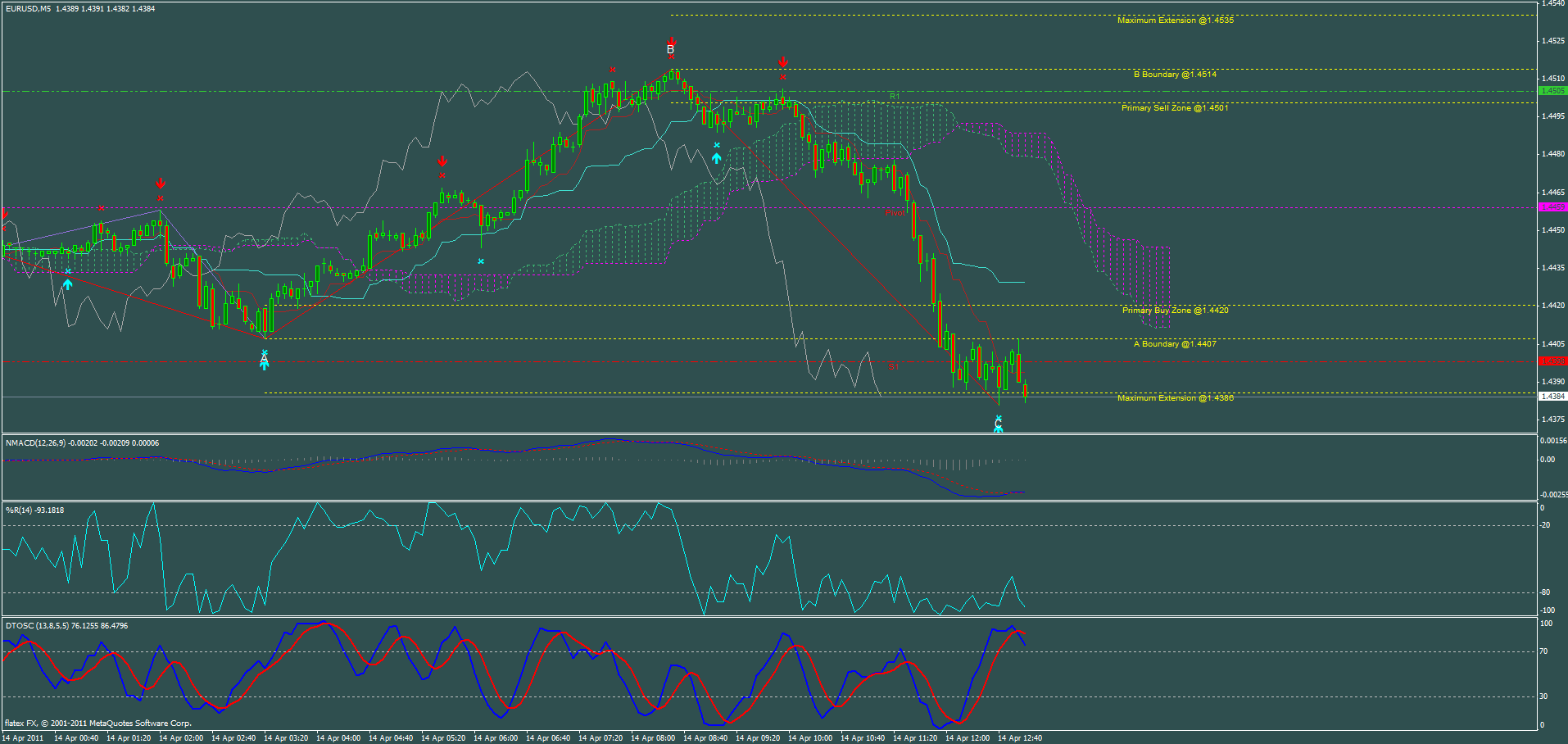1568x744 pixels.
Task: Click the Primary Sell Zone @1.4501 label
Action: click(x=1175, y=107)
